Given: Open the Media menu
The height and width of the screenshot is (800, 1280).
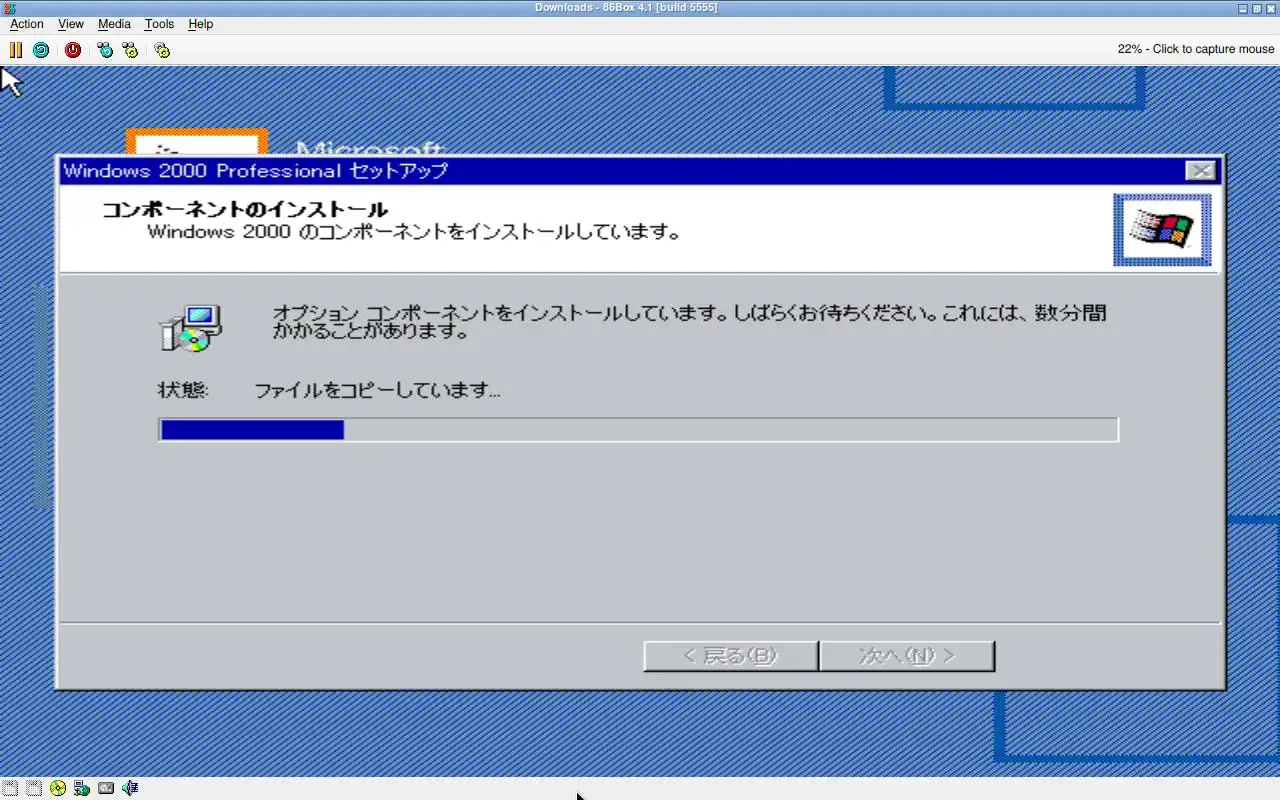Looking at the screenshot, I should pyautogui.click(x=114, y=24).
